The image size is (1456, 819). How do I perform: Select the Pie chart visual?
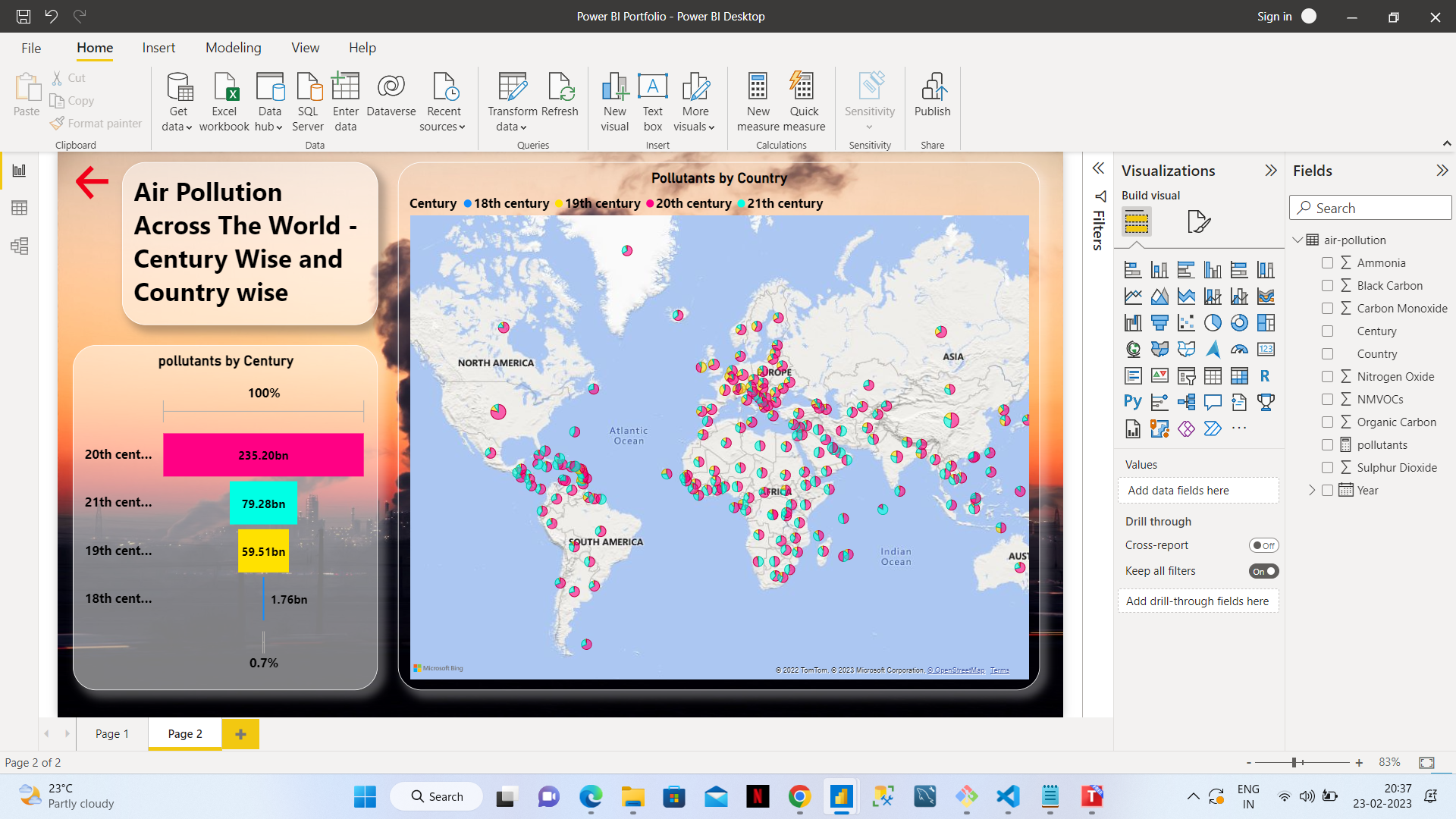click(x=1213, y=322)
